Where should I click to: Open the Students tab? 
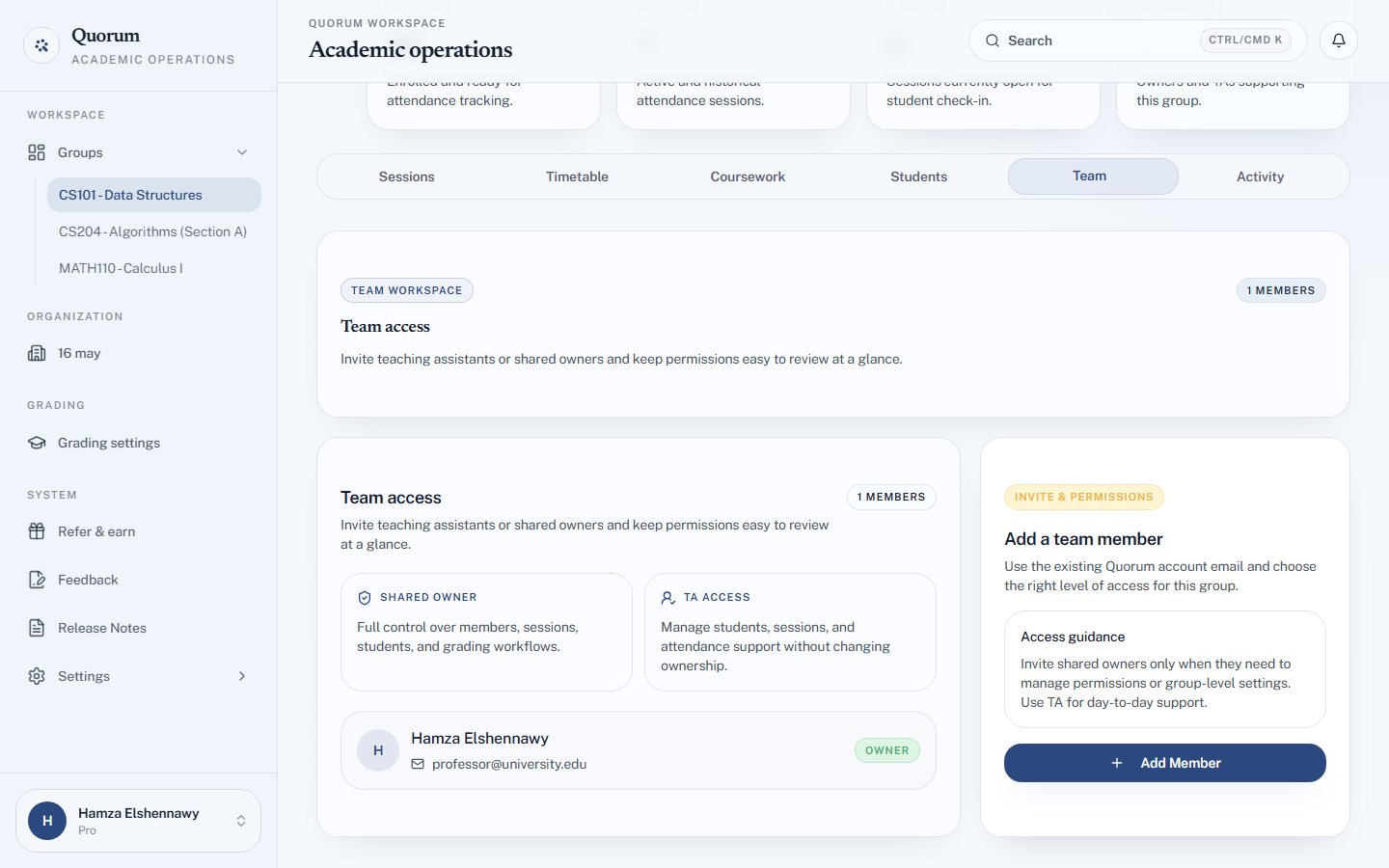918,176
